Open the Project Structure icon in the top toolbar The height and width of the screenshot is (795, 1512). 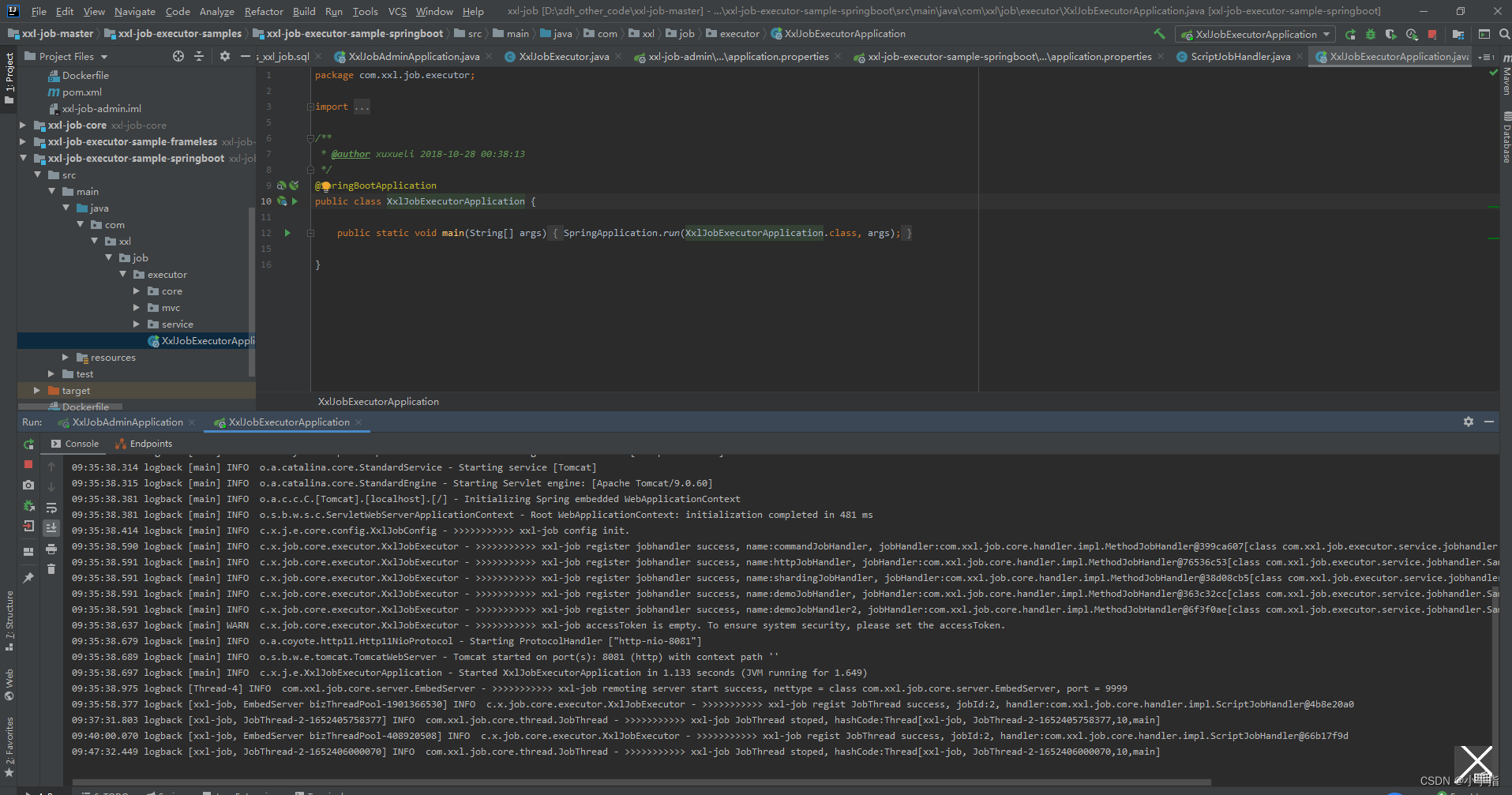(1458, 34)
